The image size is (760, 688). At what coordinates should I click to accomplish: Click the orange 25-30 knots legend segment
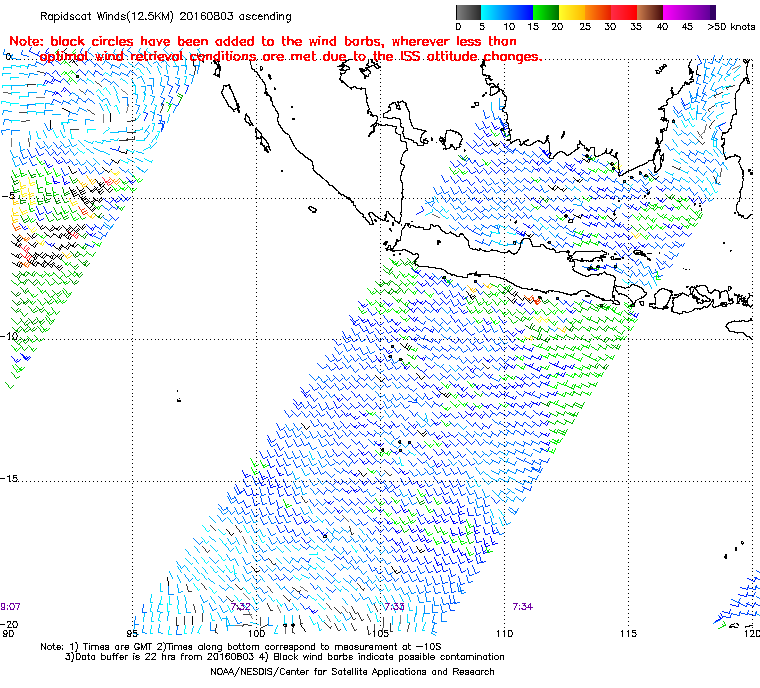[x=598, y=13]
